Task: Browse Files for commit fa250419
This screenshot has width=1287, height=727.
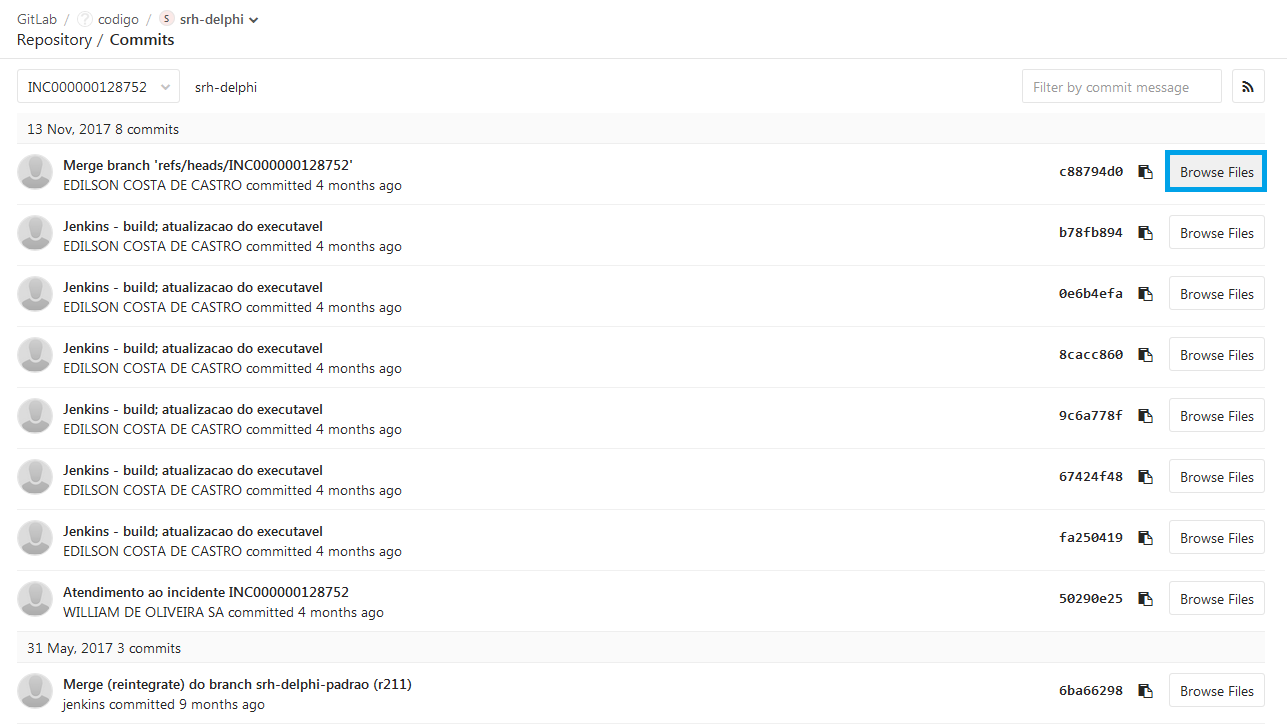Action: click(1216, 538)
